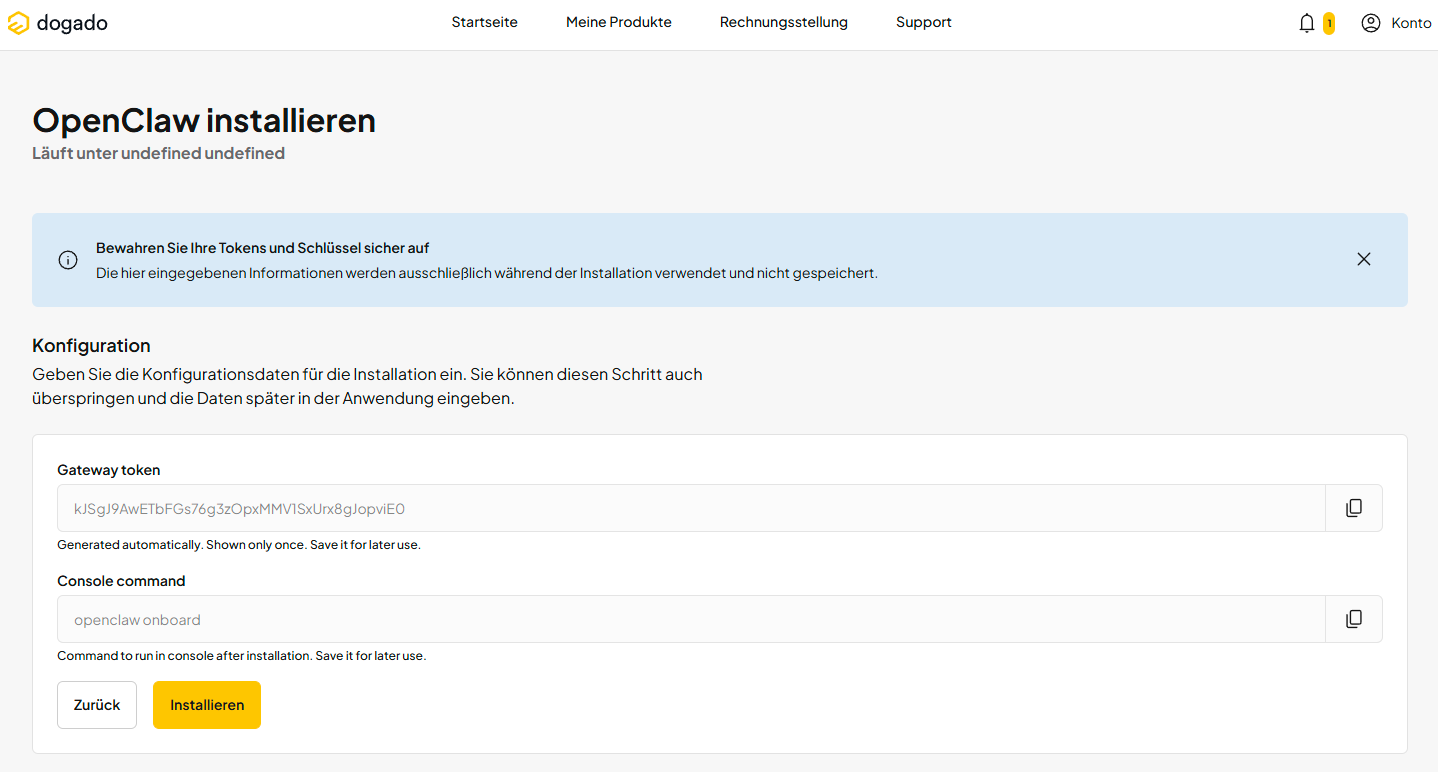This screenshot has height=772, width=1438.
Task: Click the 'Console command' label
Action: tap(121, 581)
